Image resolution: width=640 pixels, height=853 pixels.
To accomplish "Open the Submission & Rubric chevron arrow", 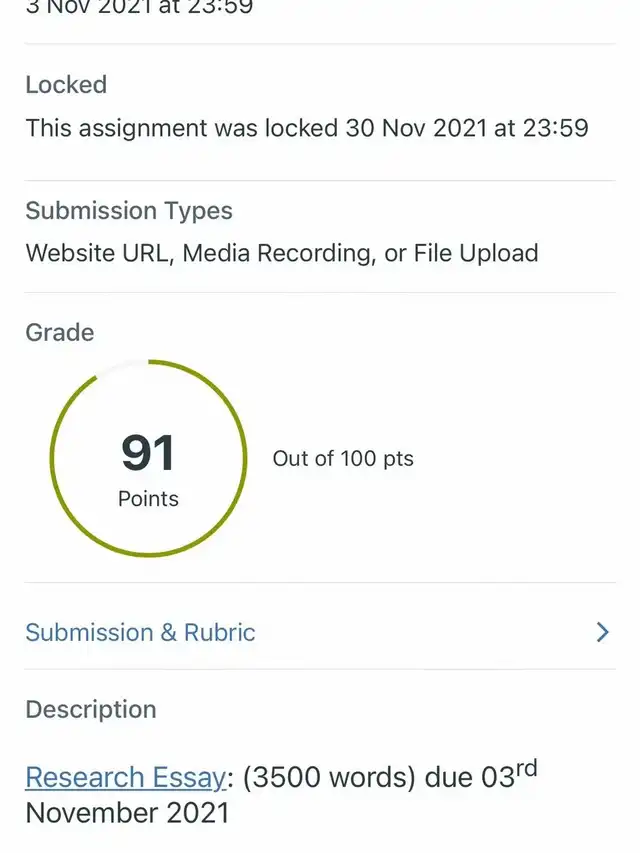I will [602, 632].
